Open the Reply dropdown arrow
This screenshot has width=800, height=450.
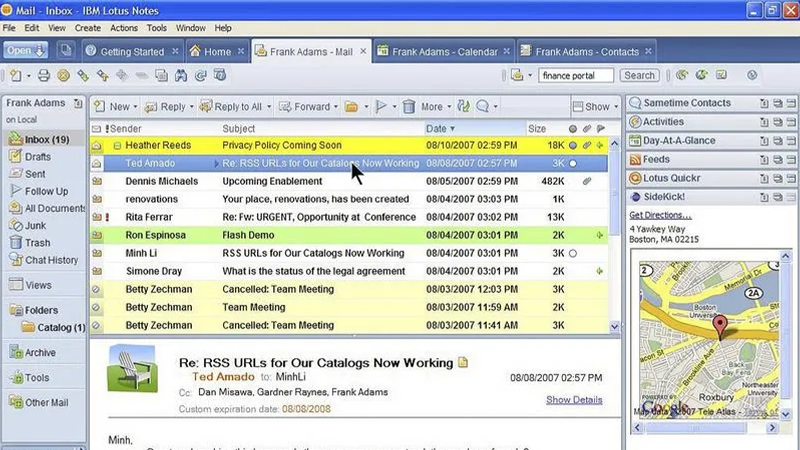tap(191, 107)
